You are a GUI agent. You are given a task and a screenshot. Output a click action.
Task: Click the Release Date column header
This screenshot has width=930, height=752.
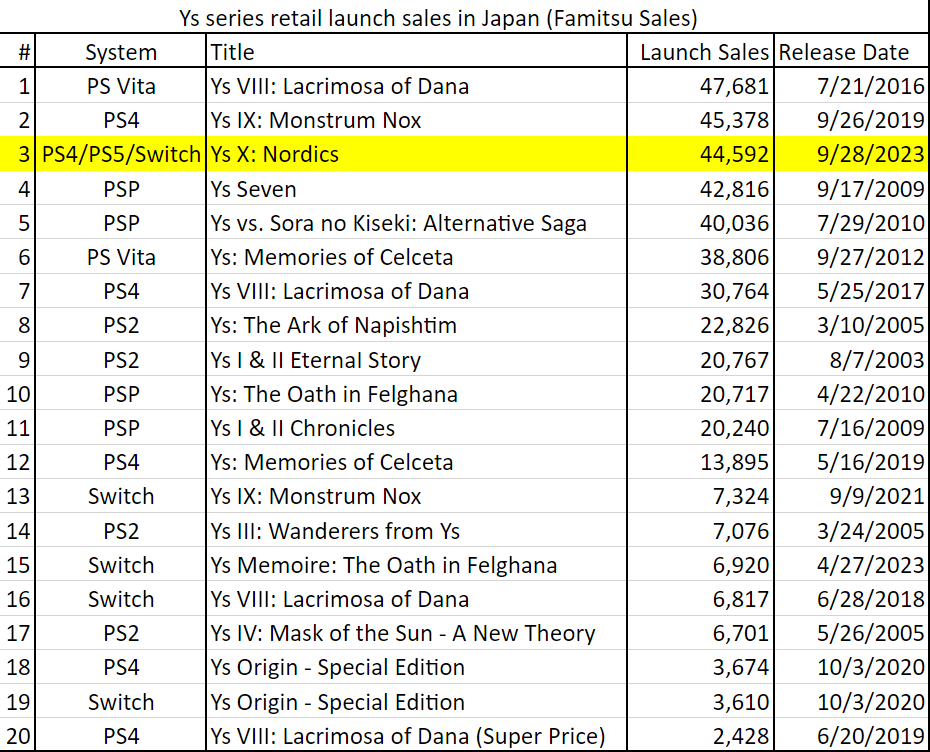(843, 52)
